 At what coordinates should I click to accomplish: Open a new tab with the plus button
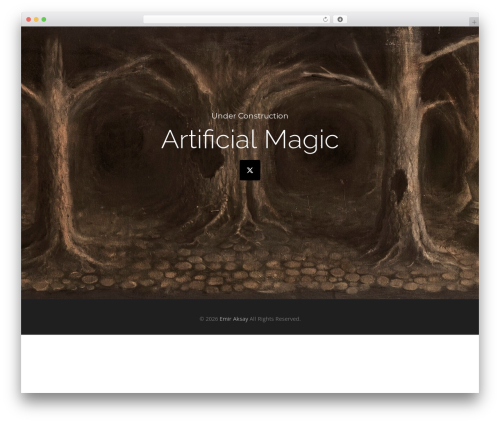point(474,22)
